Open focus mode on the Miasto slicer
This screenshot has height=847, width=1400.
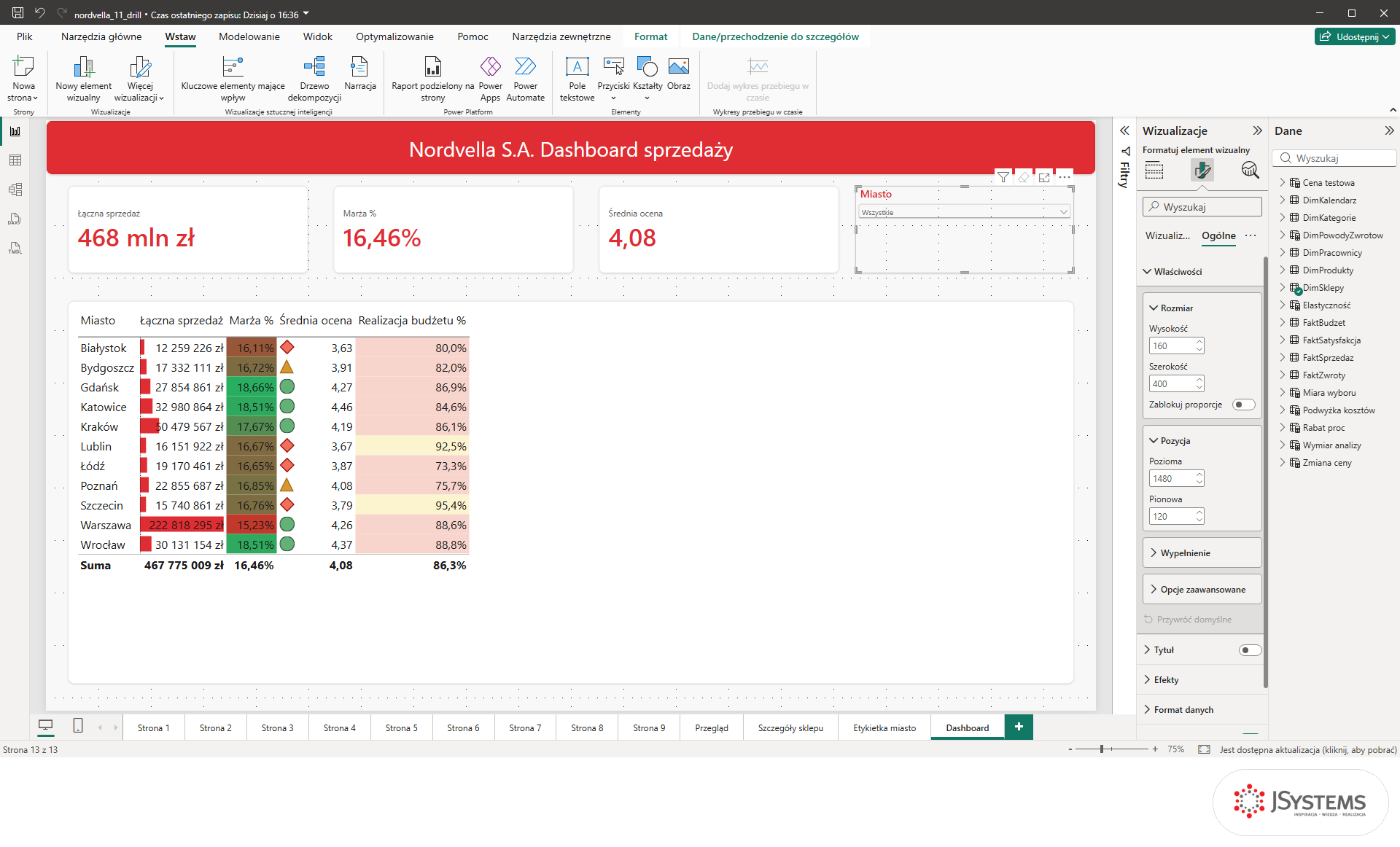[1044, 177]
